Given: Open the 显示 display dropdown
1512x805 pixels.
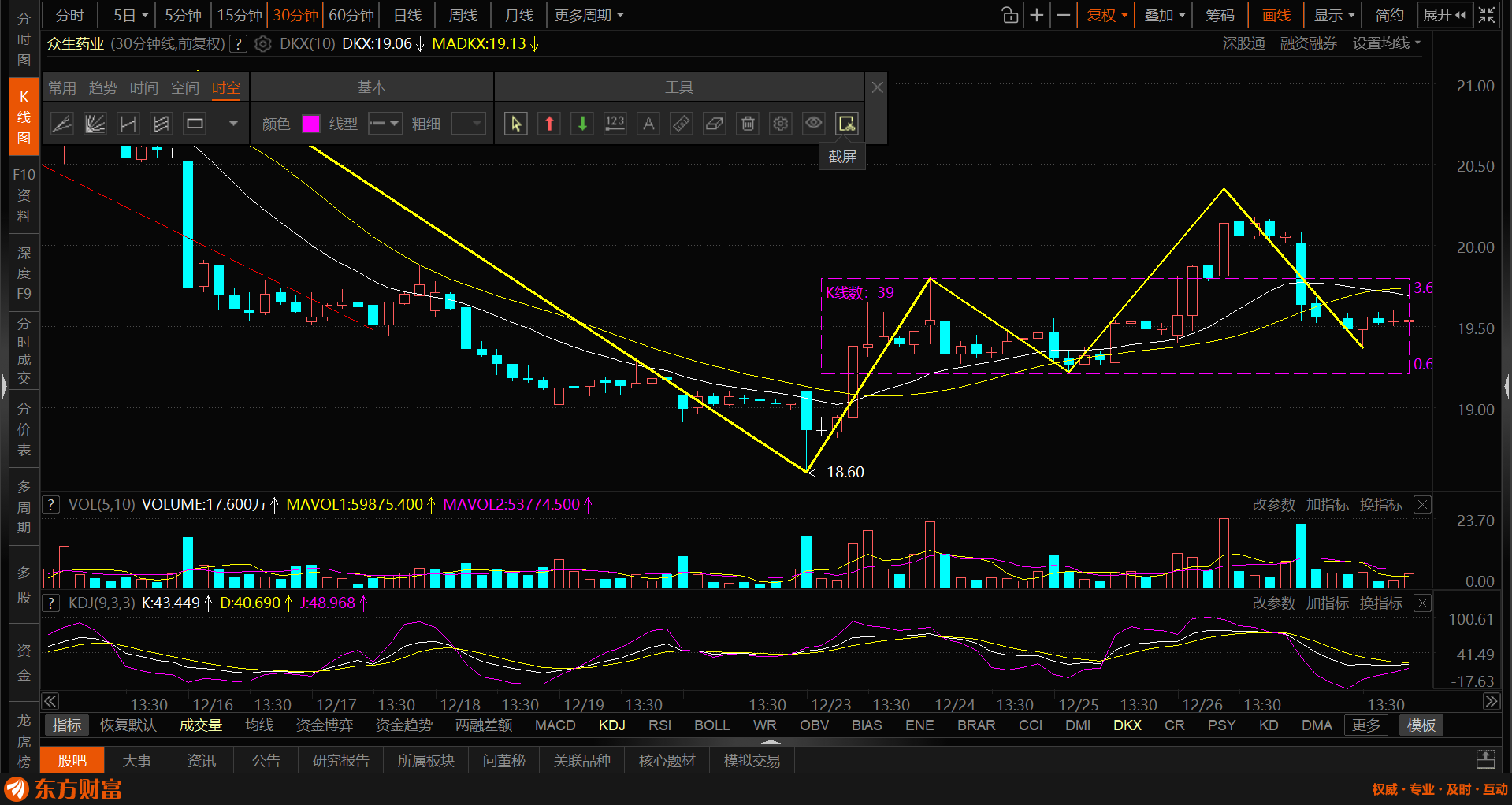Looking at the screenshot, I should coord(1334,15).
